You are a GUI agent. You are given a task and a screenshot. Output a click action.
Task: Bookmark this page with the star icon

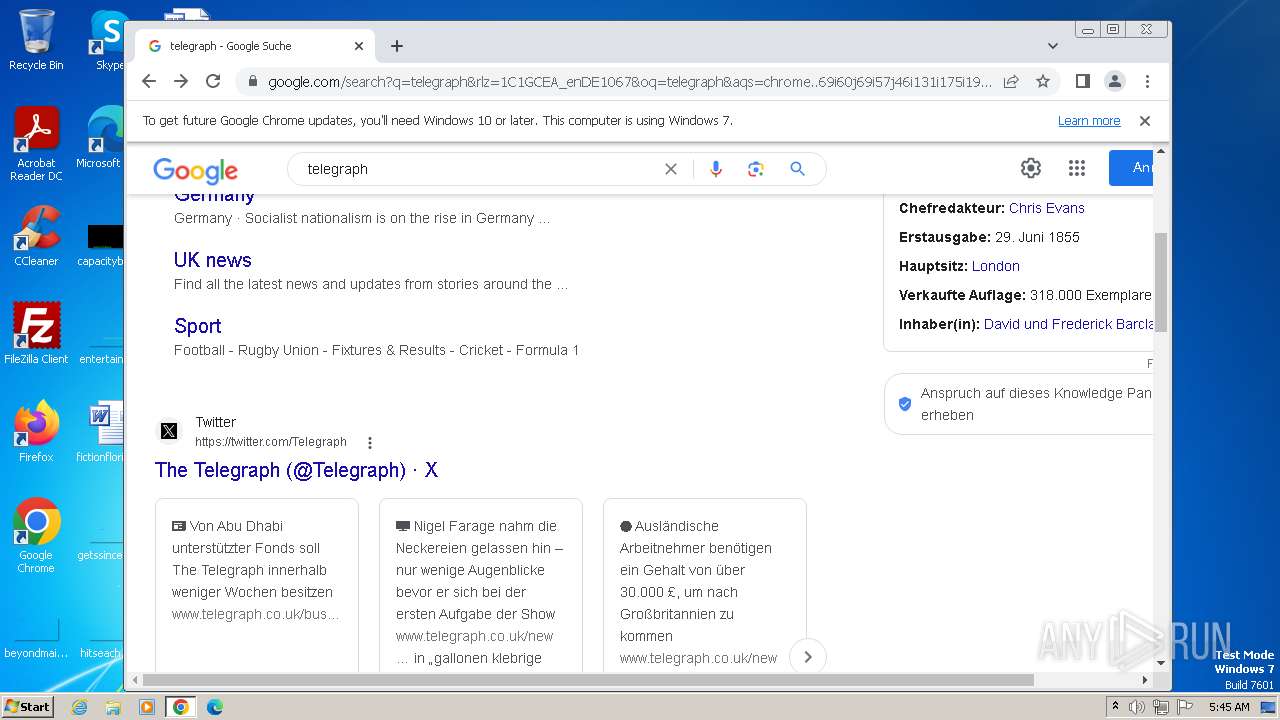[x=1043, y=81]
